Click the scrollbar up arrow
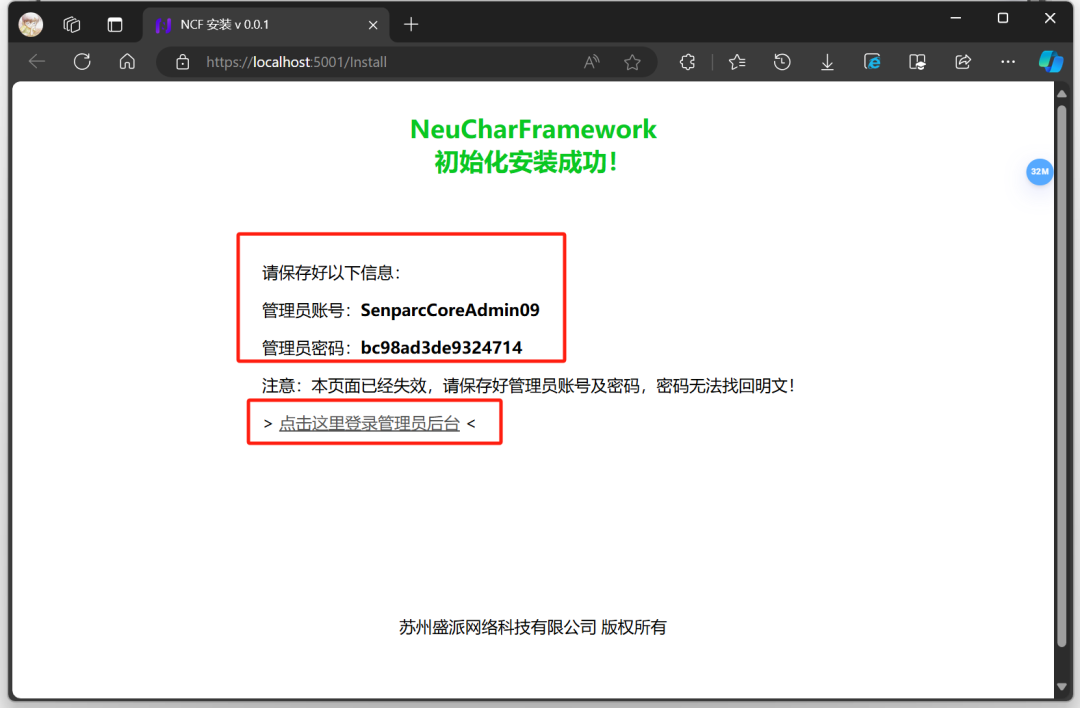 1061,94
